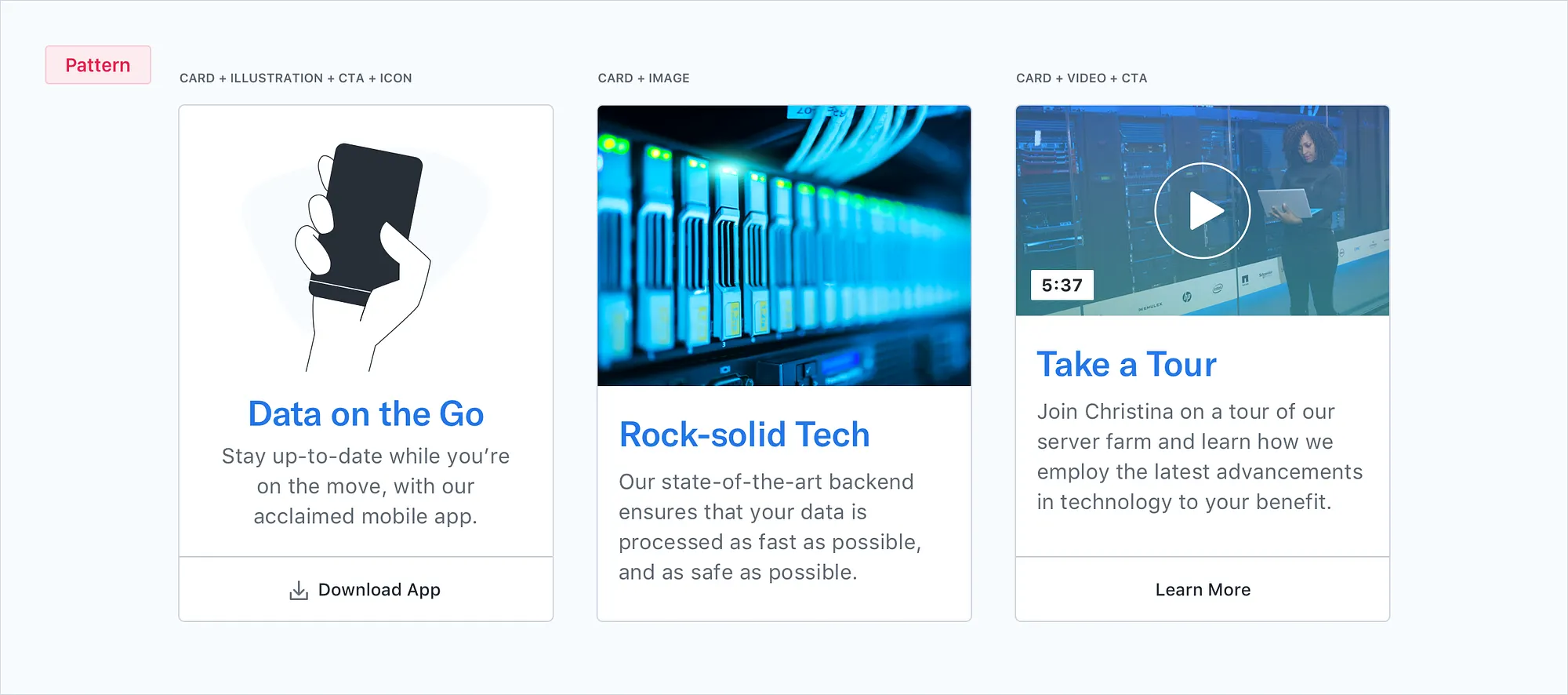Click the red Pattern badge
This screenshot has height=695, width=1568.
pos(98,65)
